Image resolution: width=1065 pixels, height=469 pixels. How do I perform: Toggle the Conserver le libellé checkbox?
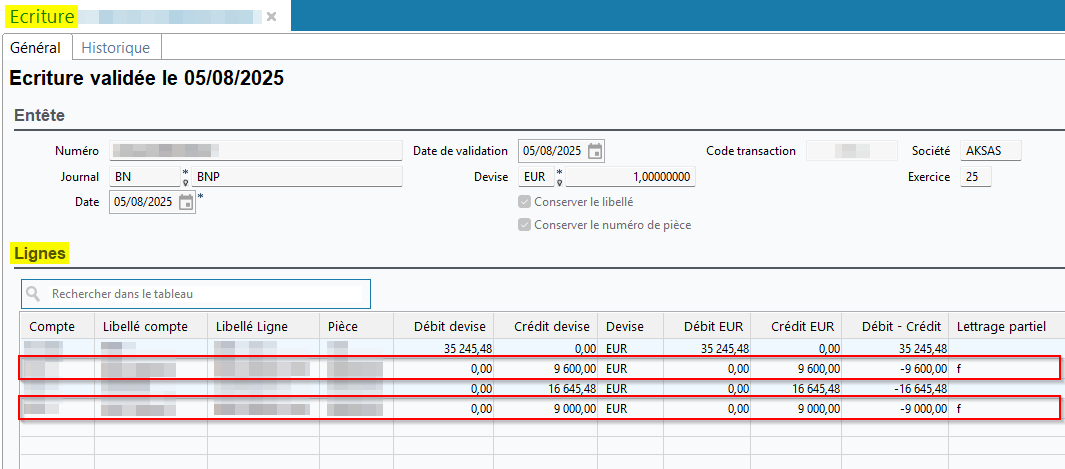pyautogui.click(x=525, y=202)
